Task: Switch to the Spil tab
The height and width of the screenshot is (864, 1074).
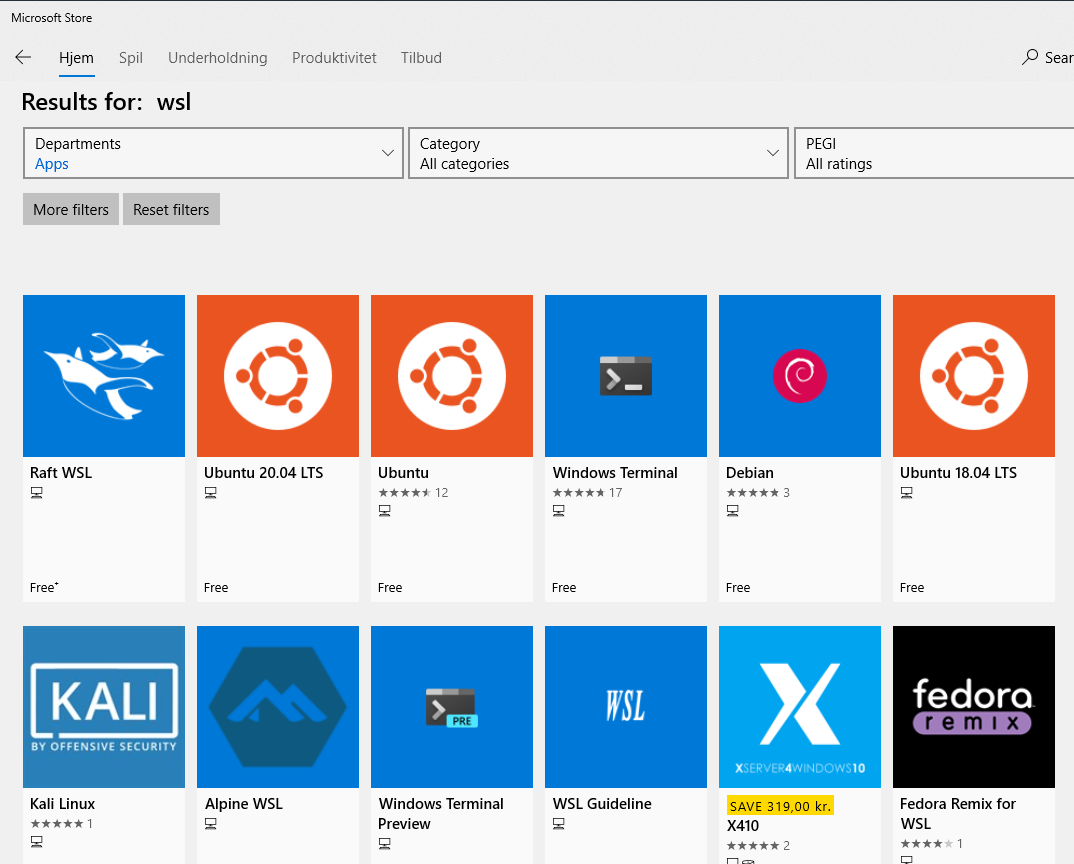Action: 131,58
